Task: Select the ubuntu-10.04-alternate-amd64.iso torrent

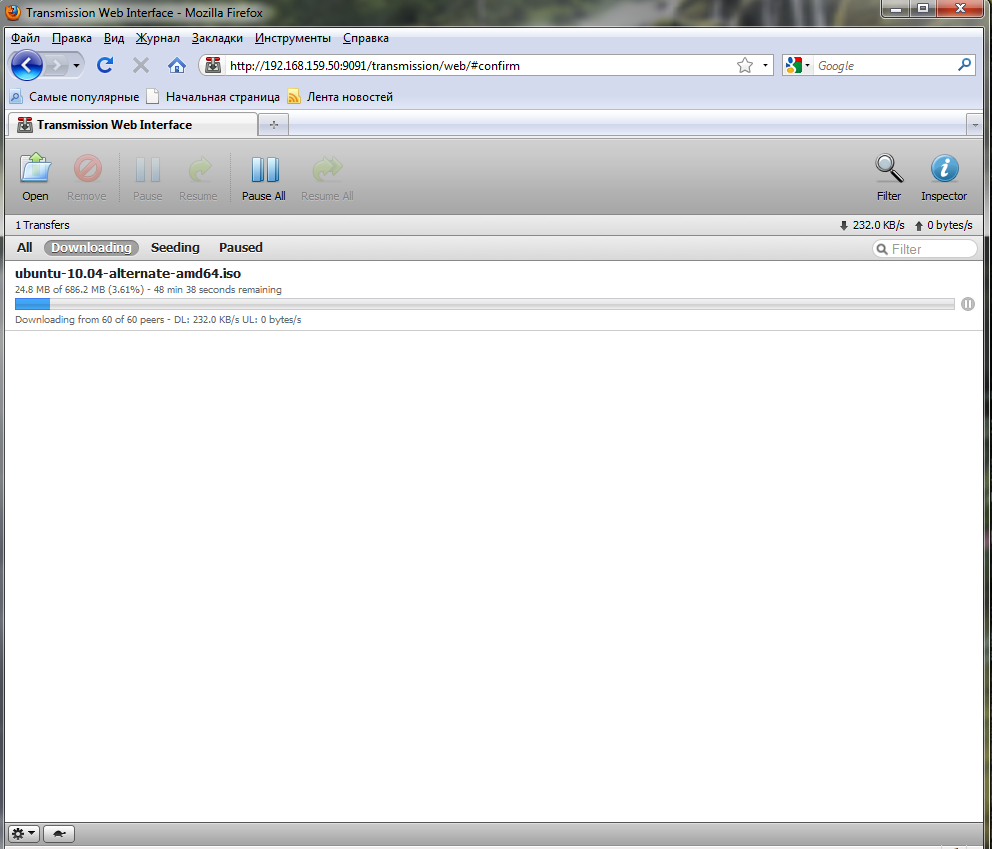Action: [x=493, y=295]
